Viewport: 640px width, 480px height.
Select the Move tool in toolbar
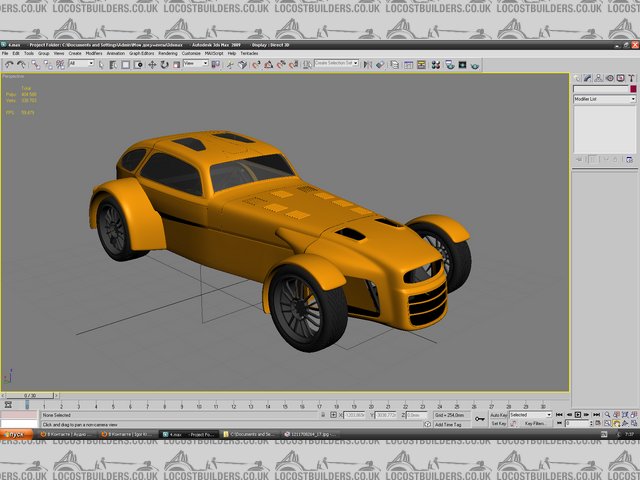point(152,64)
